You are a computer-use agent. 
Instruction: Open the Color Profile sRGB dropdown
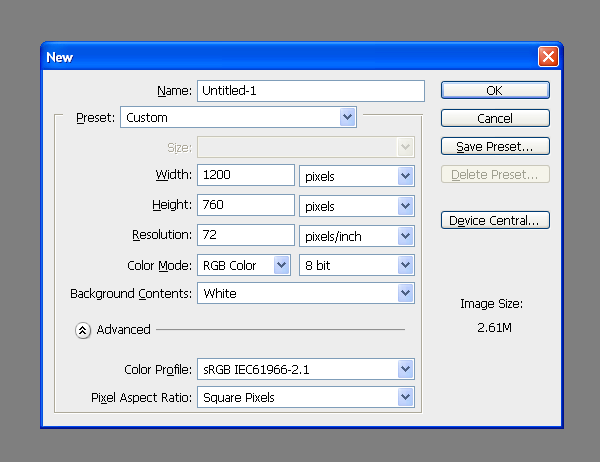306,369
